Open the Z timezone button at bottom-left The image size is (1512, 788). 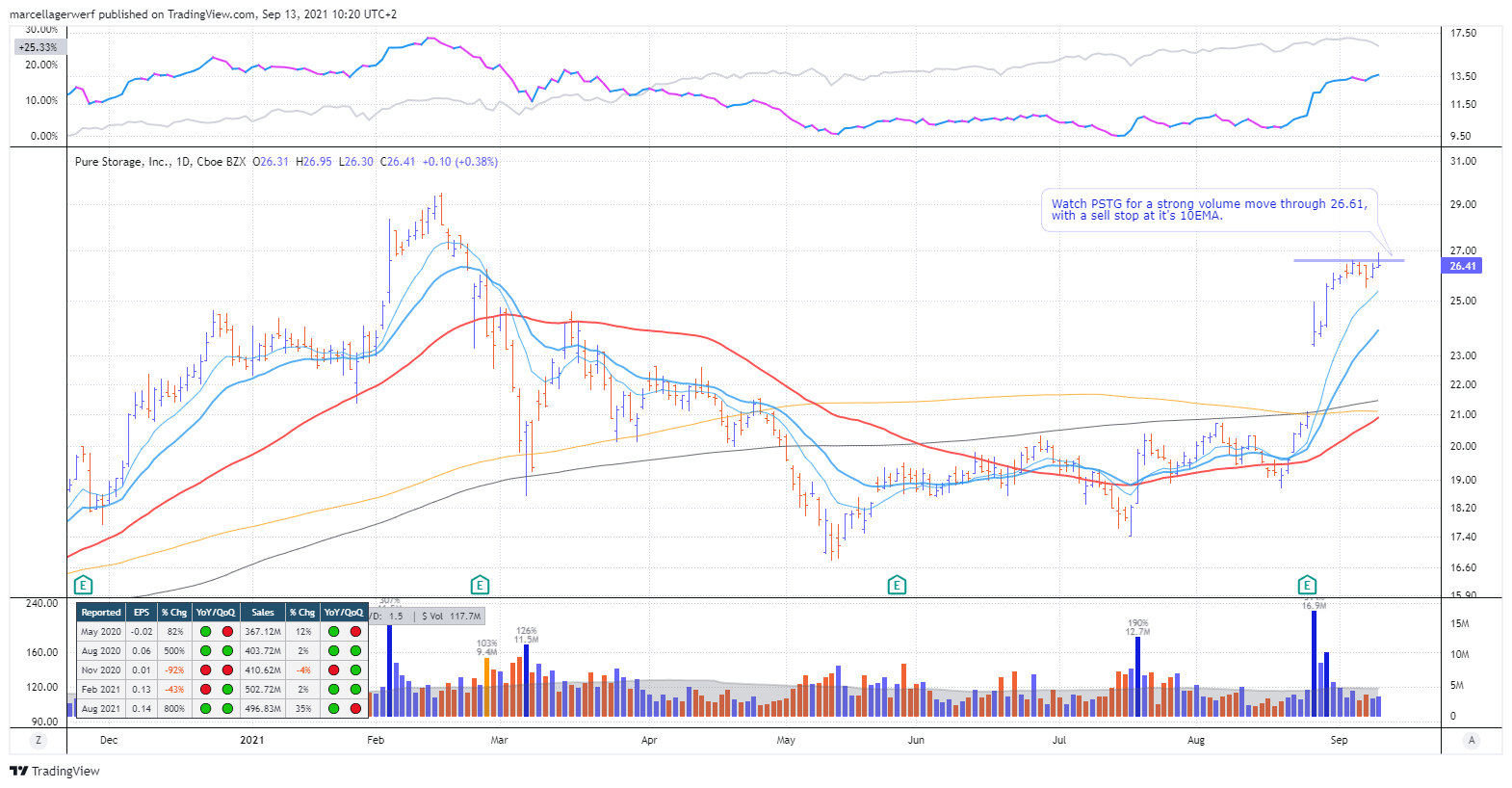pos(39,740)
